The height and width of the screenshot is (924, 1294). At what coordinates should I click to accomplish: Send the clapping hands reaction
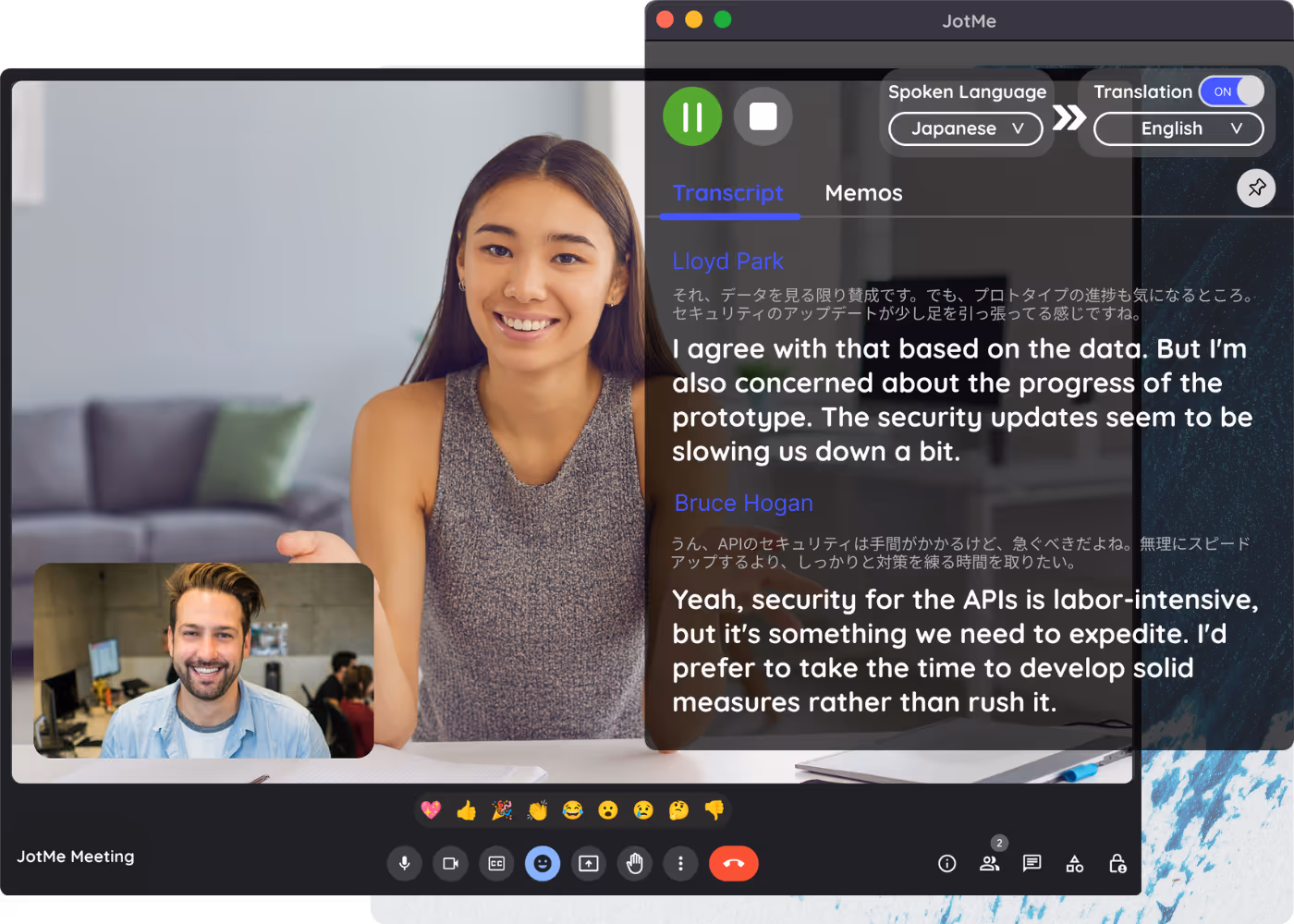click(x=537, y=810)
